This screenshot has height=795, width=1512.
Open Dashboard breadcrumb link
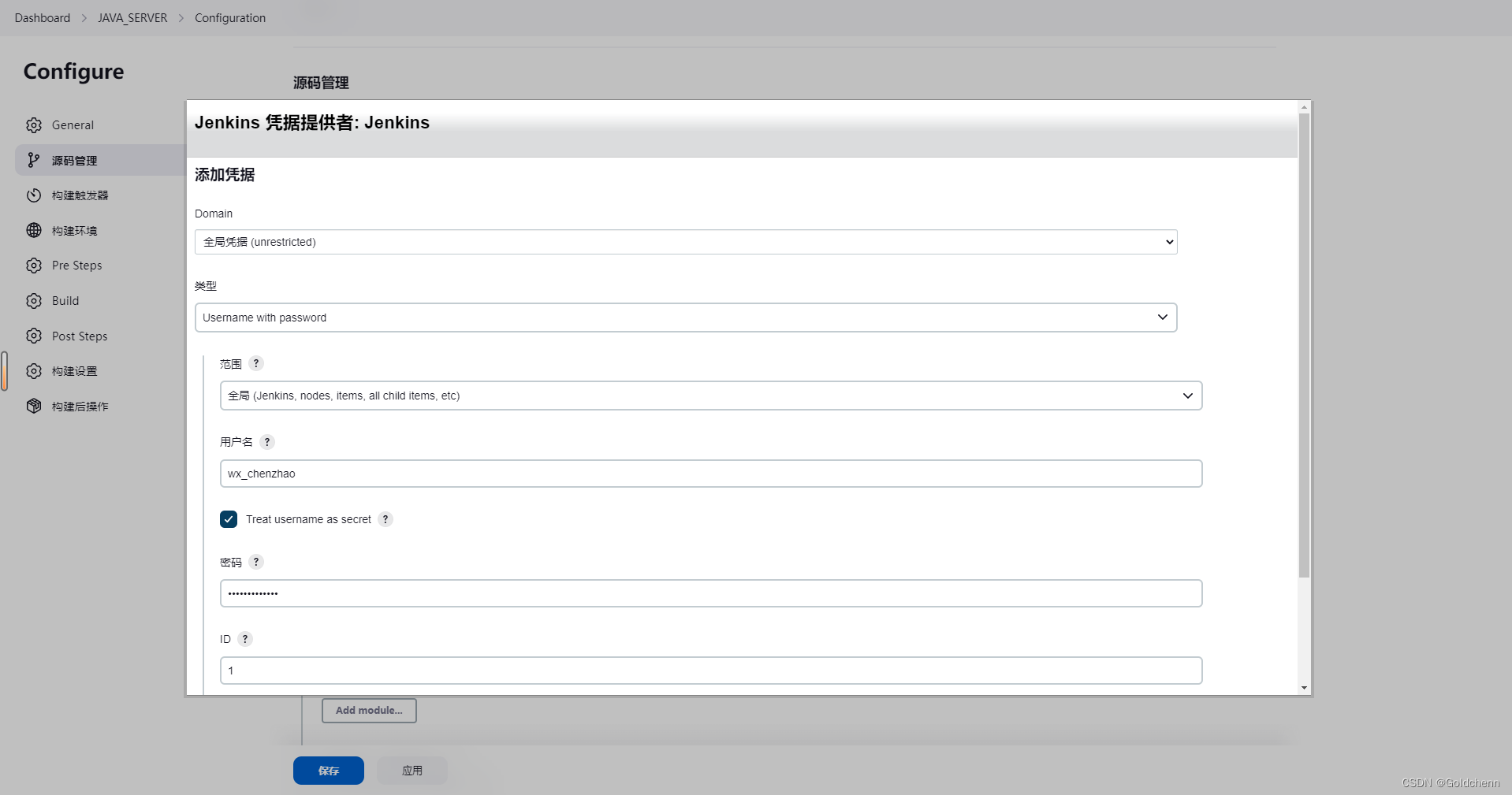(x=43, y=17)
